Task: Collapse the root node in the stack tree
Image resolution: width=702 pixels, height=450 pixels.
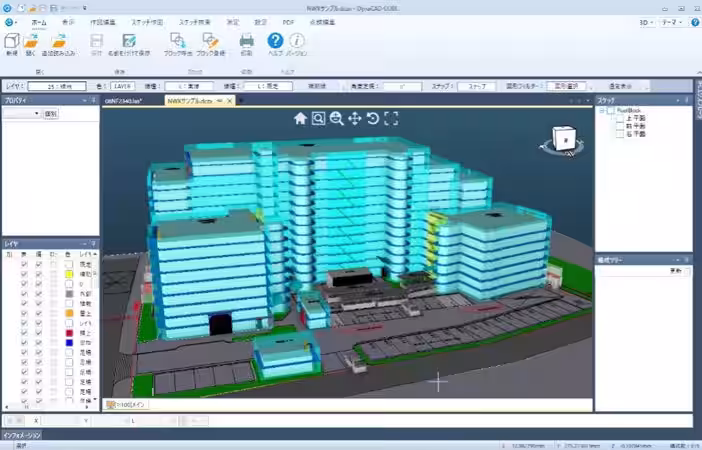Action: 602,110
